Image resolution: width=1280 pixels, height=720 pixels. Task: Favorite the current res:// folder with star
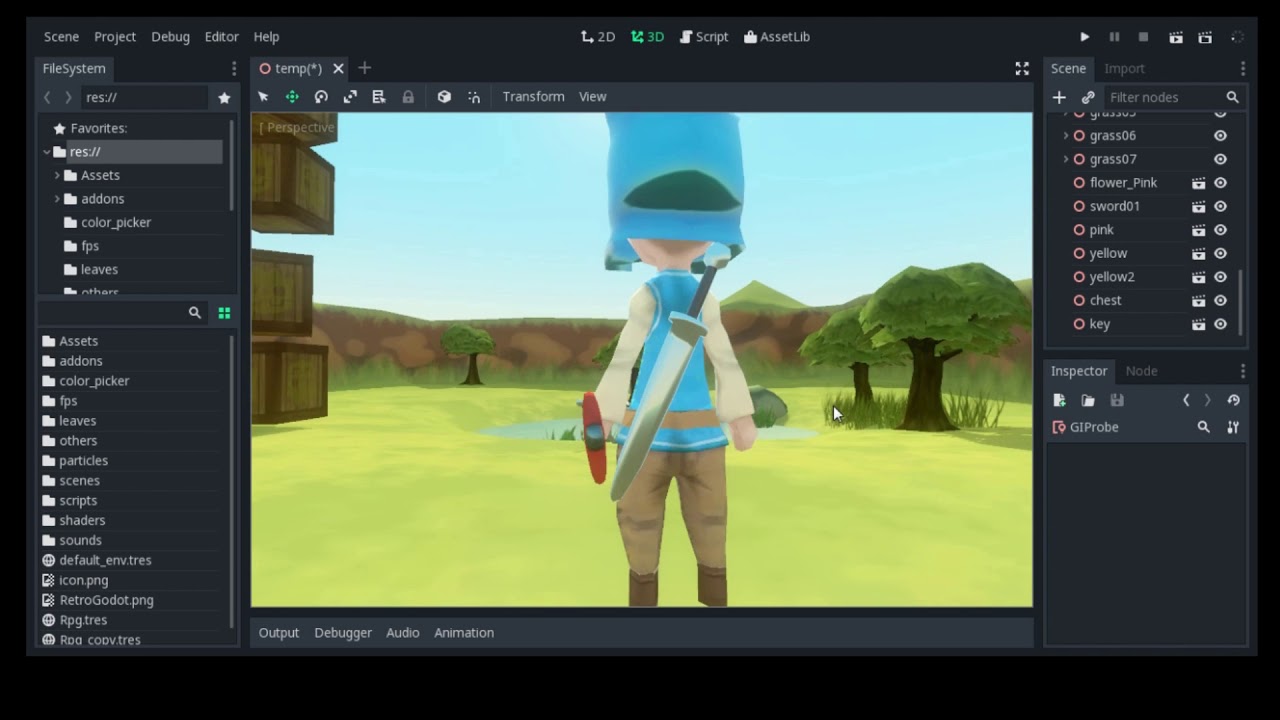click(x=224, y=97)
